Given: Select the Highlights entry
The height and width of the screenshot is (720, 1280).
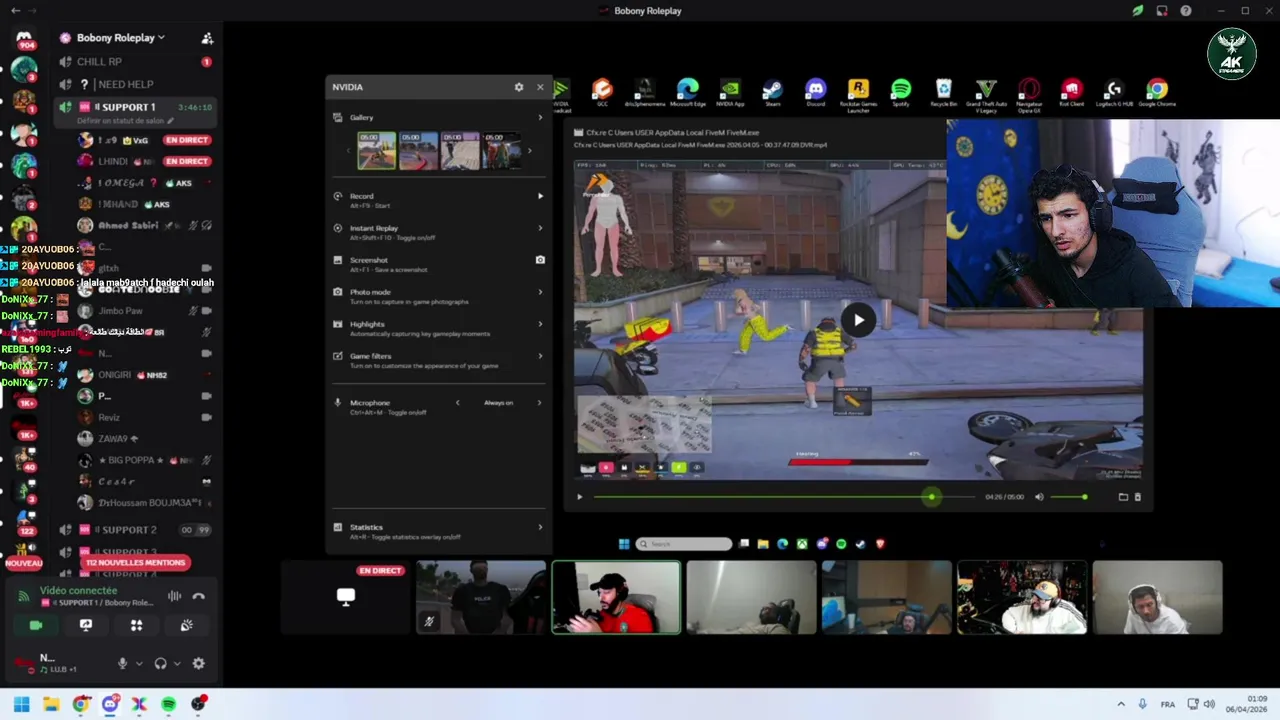Looking at the screenshot, I should (x=439, y=328).
